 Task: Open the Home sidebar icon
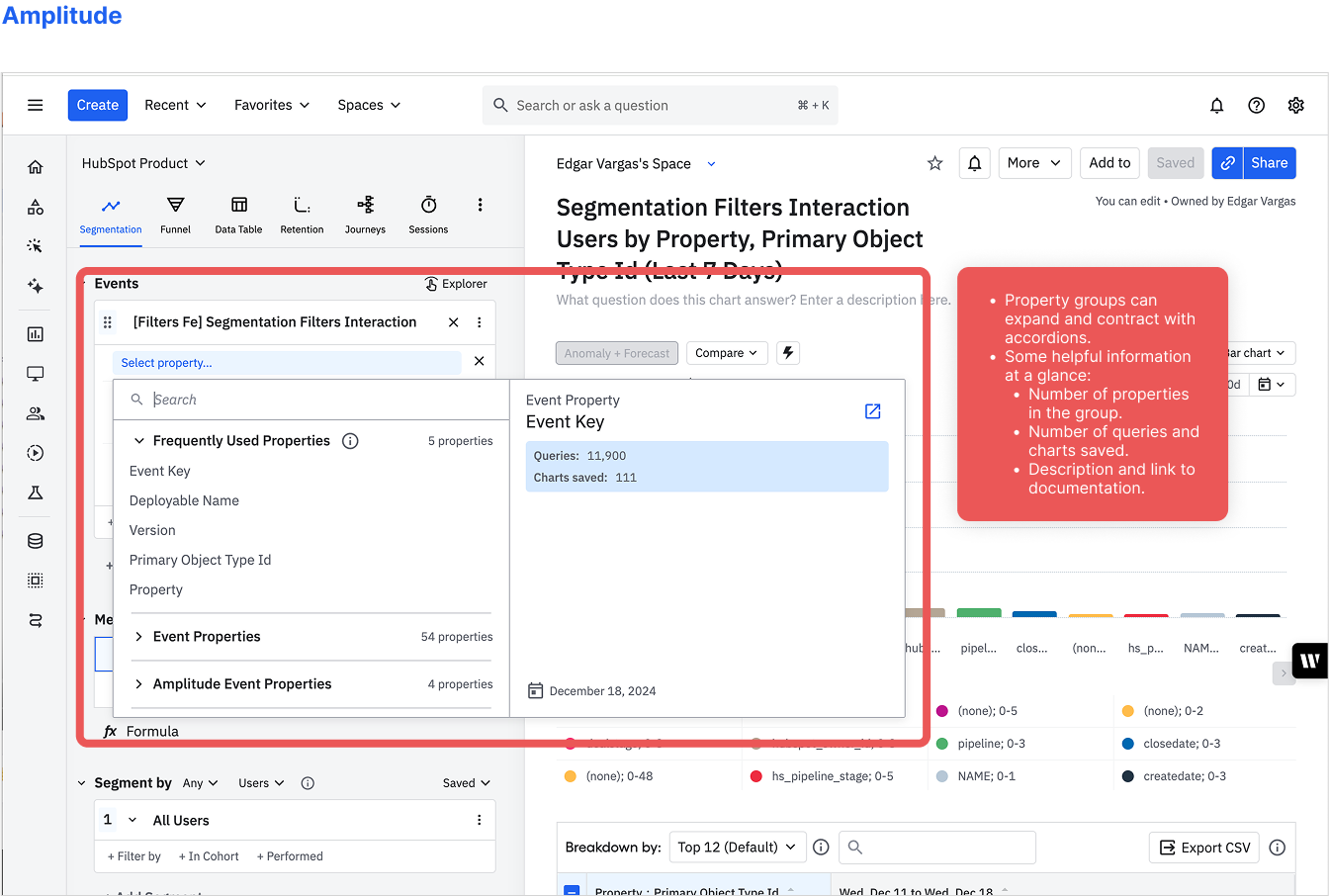(36, 167)
